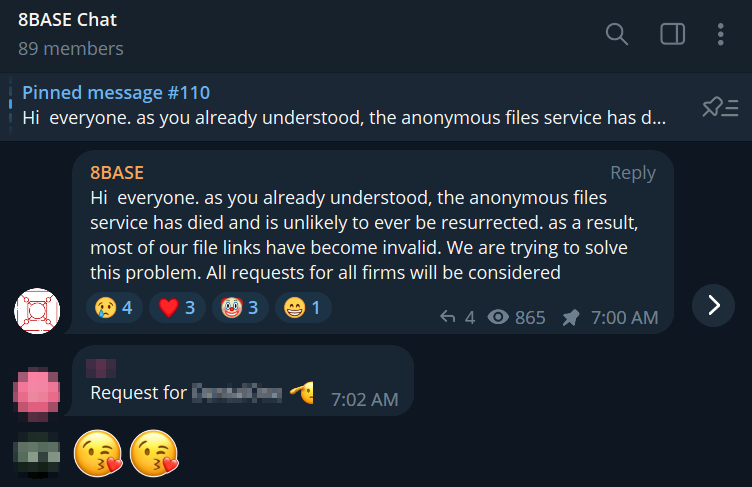
Task: Open the three-dot more options menu
Action: pyautogui.click(x=720, y=34)
